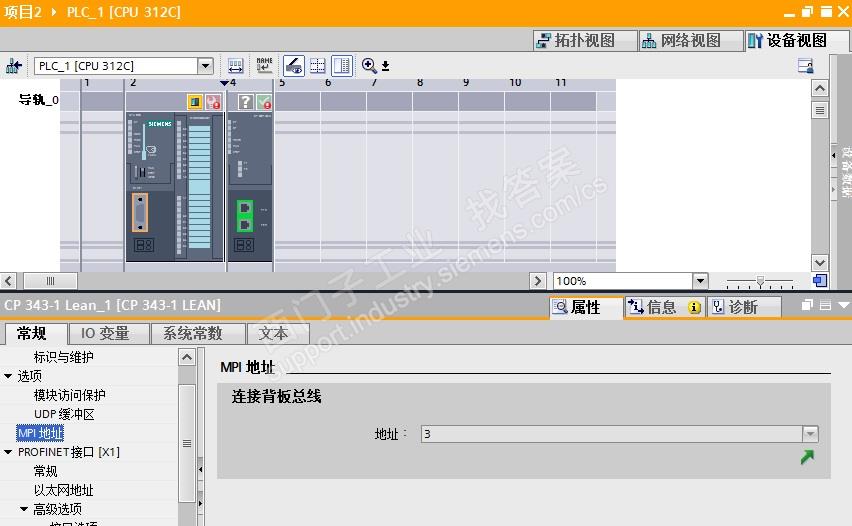This screenshot has height=526, width=852.
Task: Collapse the 高级选项 tree node
Action: click(24, 509)
